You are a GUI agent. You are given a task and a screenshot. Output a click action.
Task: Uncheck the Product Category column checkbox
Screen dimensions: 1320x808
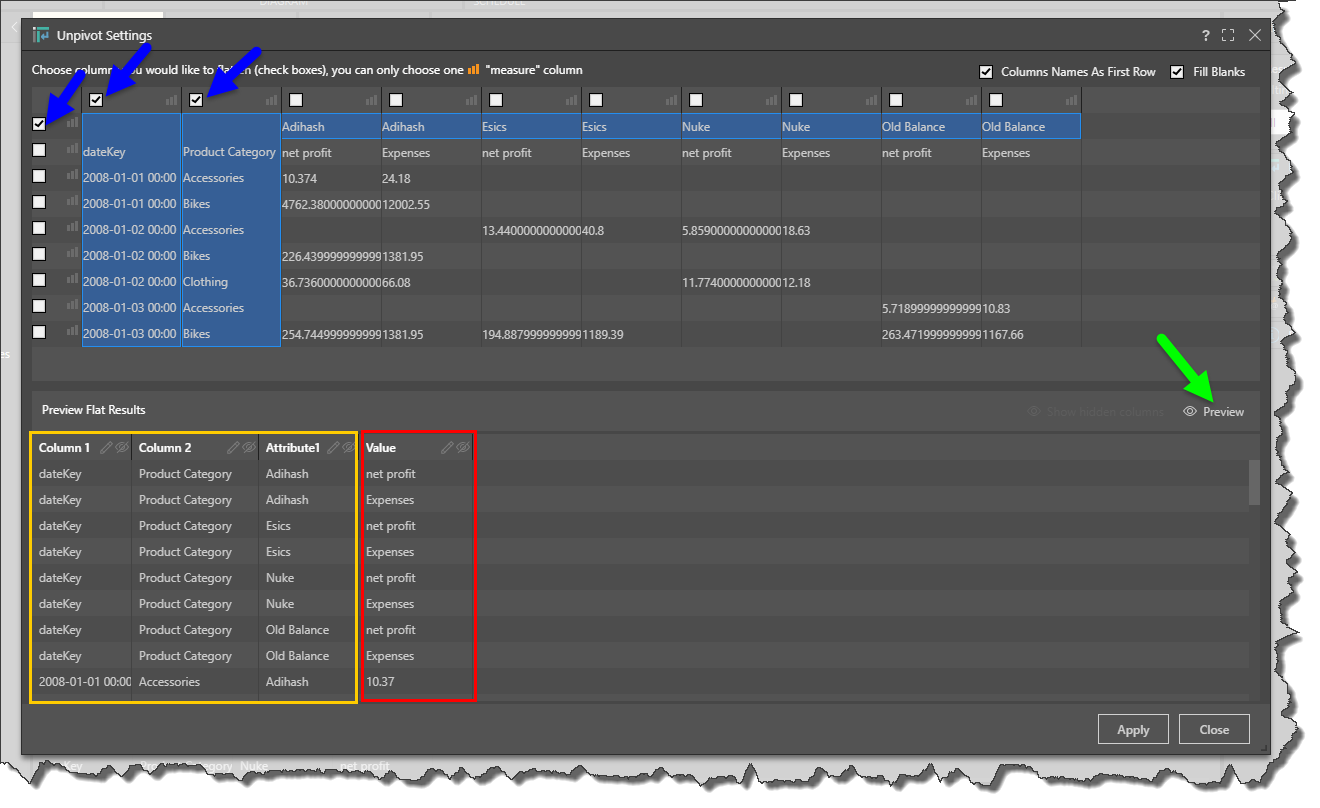point(196,100)
